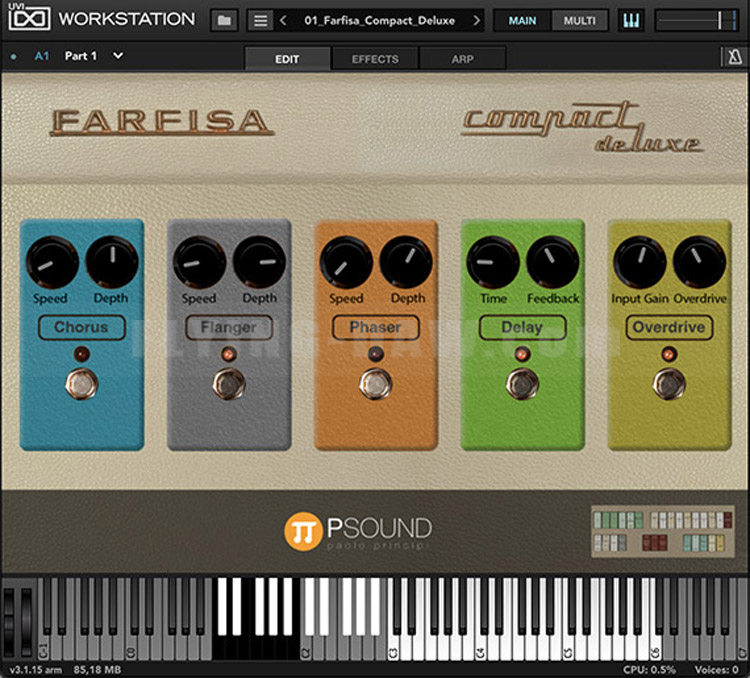The height and width of the screenshot is (678, 750).
Task: Click the Voices: 0 readout
Action: click(x=716, y=669)
